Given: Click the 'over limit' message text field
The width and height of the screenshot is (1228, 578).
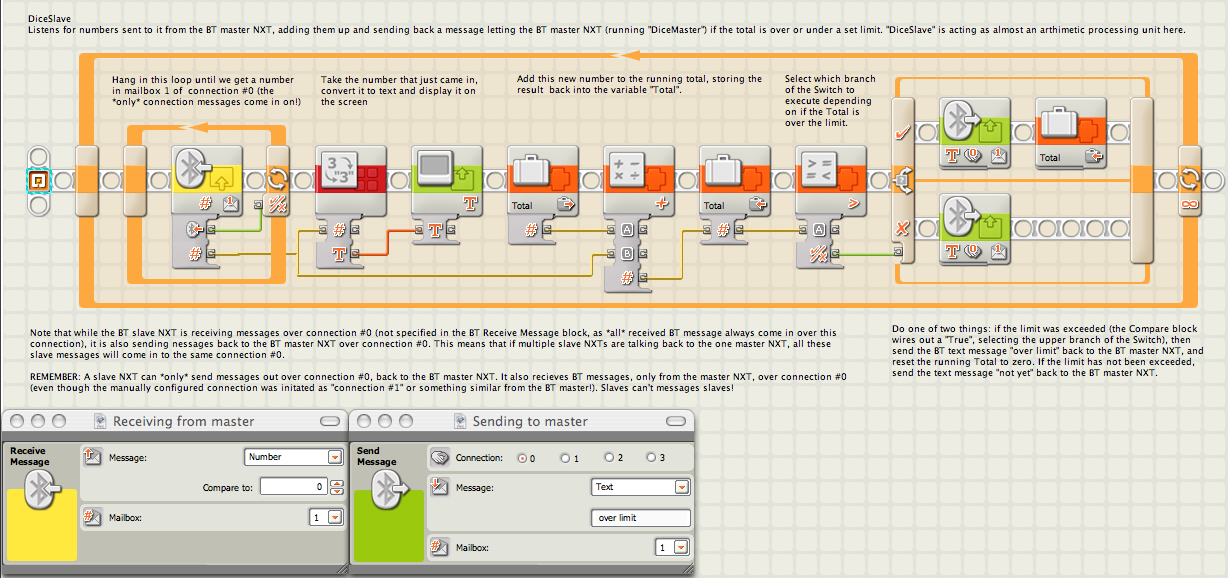Looking at the screenshot, I should (x=641, y=518).
